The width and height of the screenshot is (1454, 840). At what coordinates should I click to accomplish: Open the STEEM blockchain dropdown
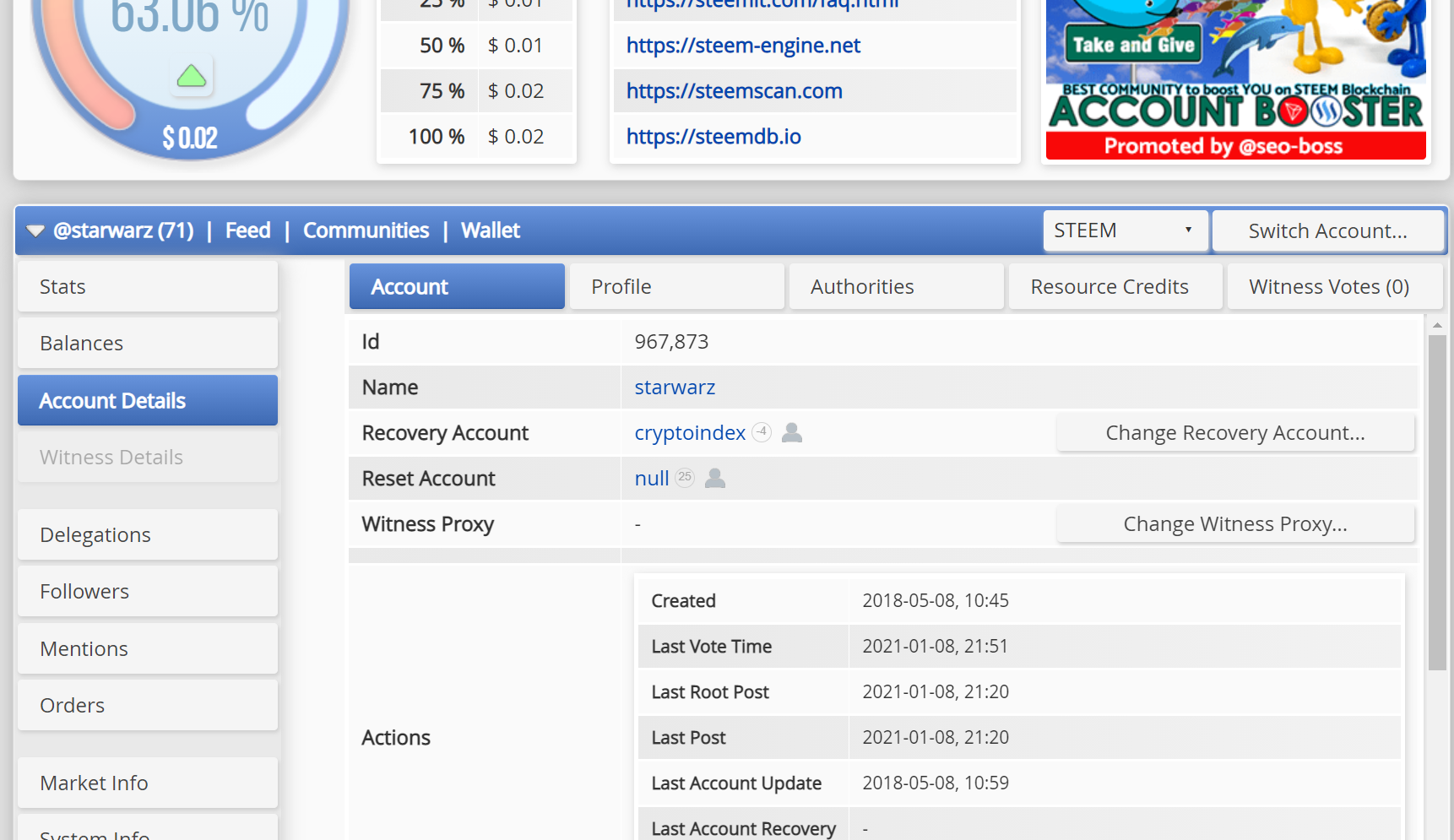[x=1124, y=230]
